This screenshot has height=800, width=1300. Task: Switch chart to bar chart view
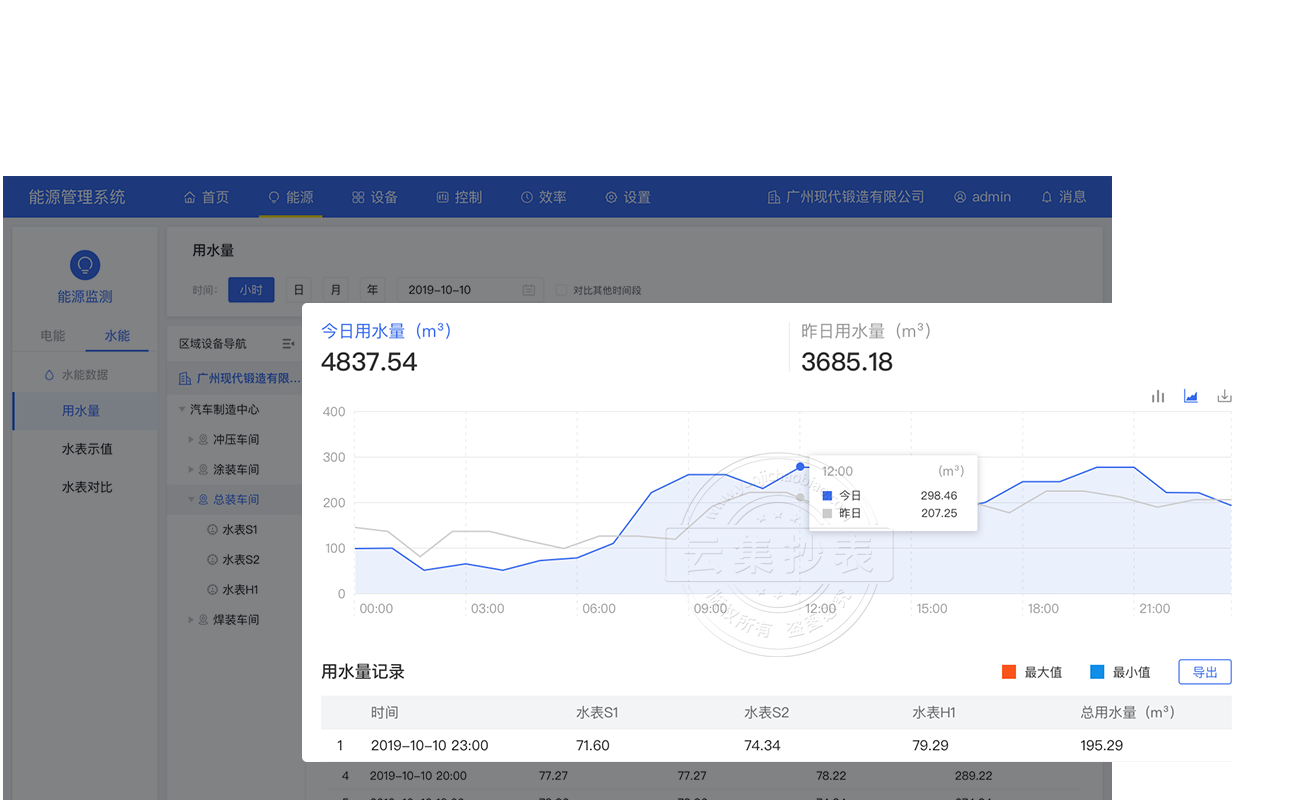click(1158, 397)
